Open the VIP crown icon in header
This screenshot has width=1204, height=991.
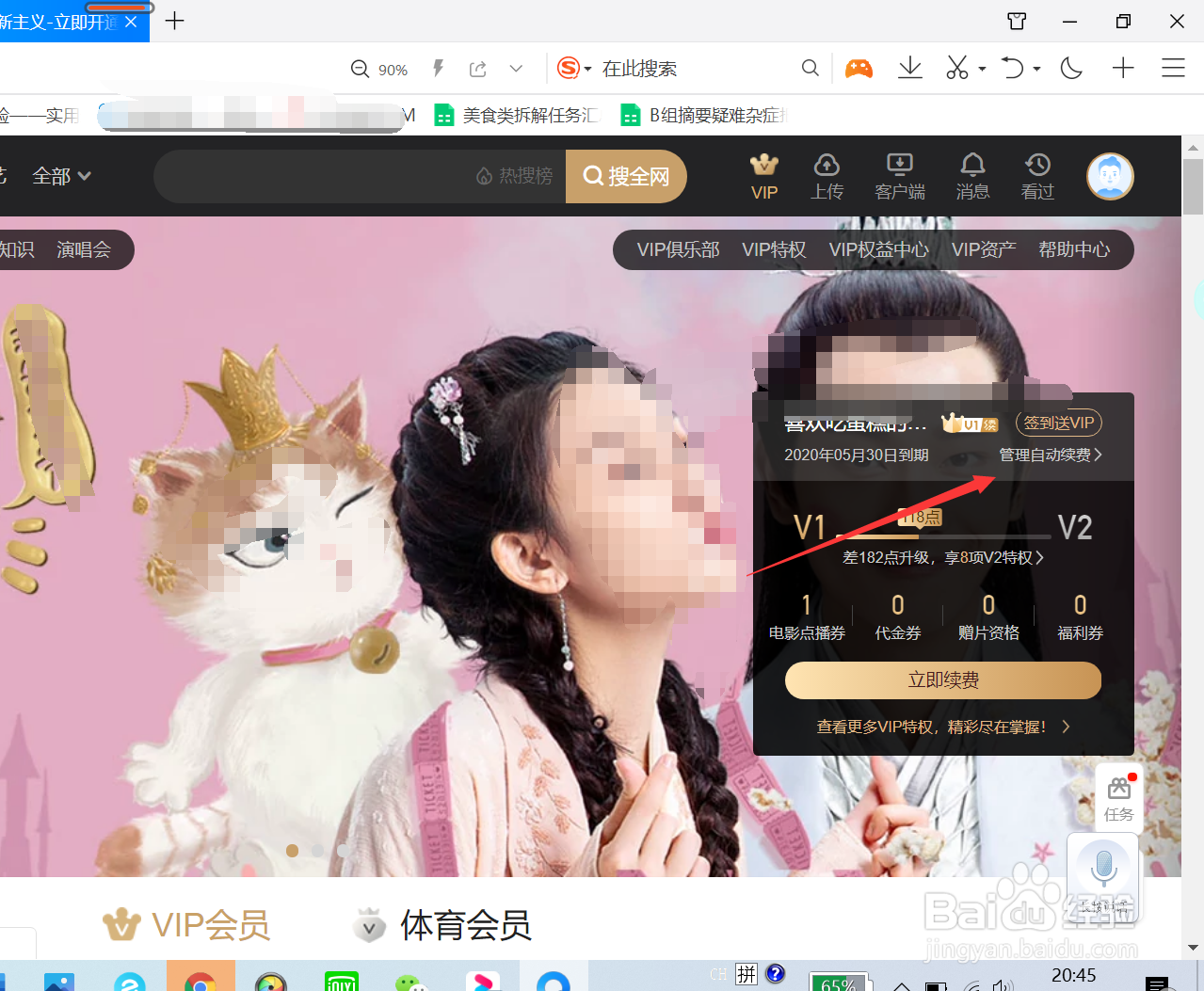pos(764,177)
